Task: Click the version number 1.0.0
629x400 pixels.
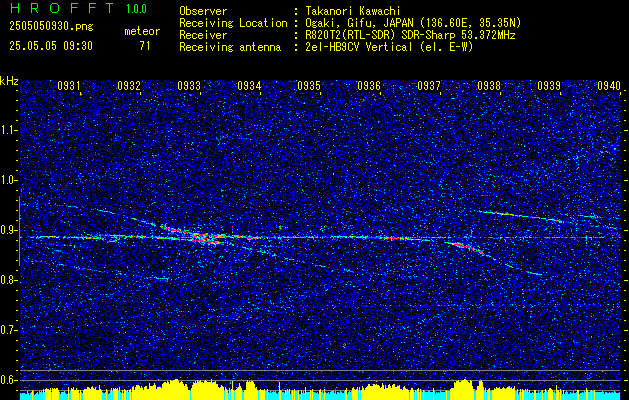Action: pyautogui.click(x=136, y=9)
